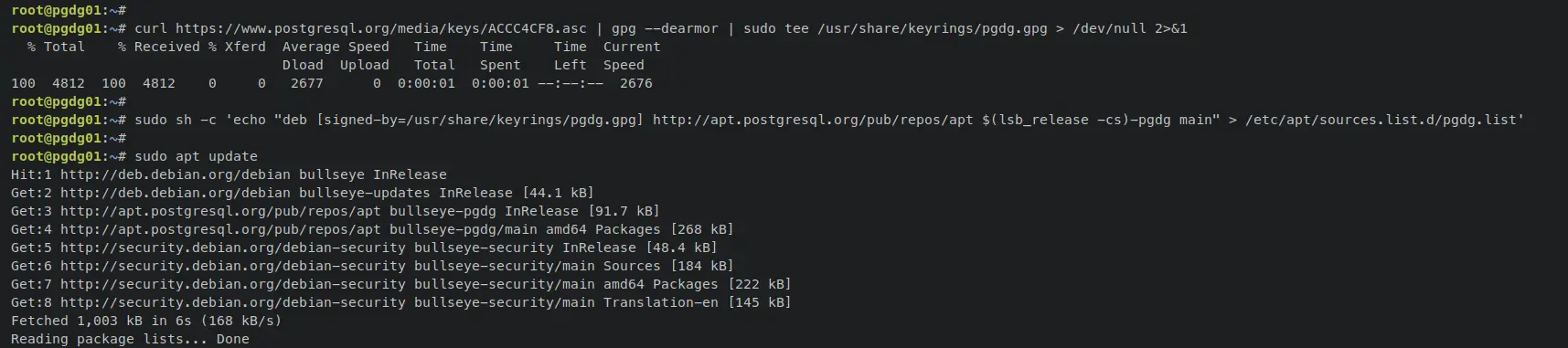Click the 'Reading package lists... Done' line
Viewport: 1568px width, 348px height.
130,339
